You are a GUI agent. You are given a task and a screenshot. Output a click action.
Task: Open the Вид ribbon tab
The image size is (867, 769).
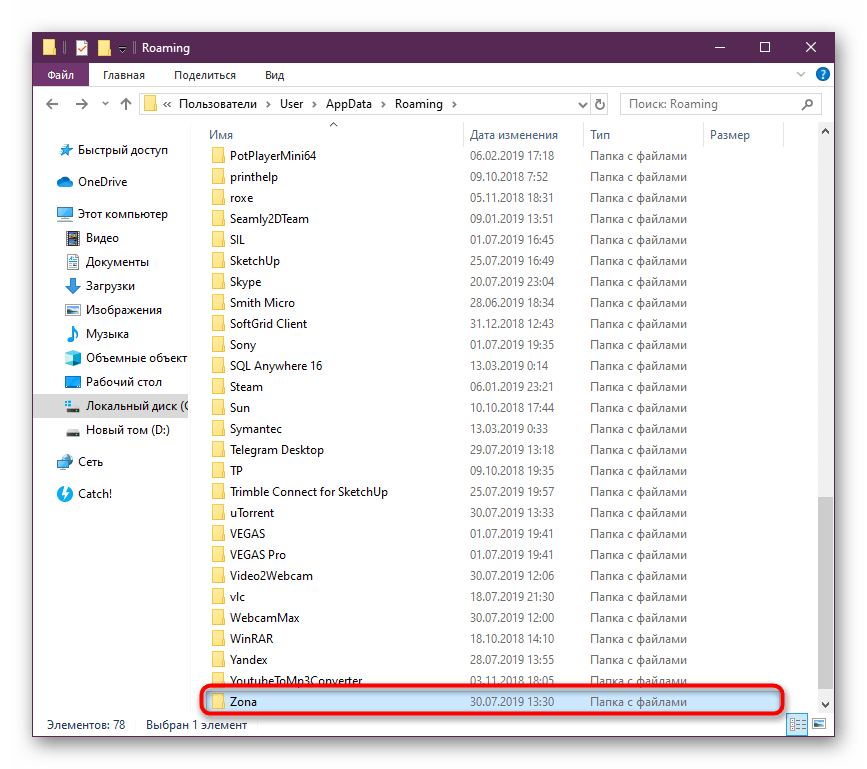(x=274, y=75)
